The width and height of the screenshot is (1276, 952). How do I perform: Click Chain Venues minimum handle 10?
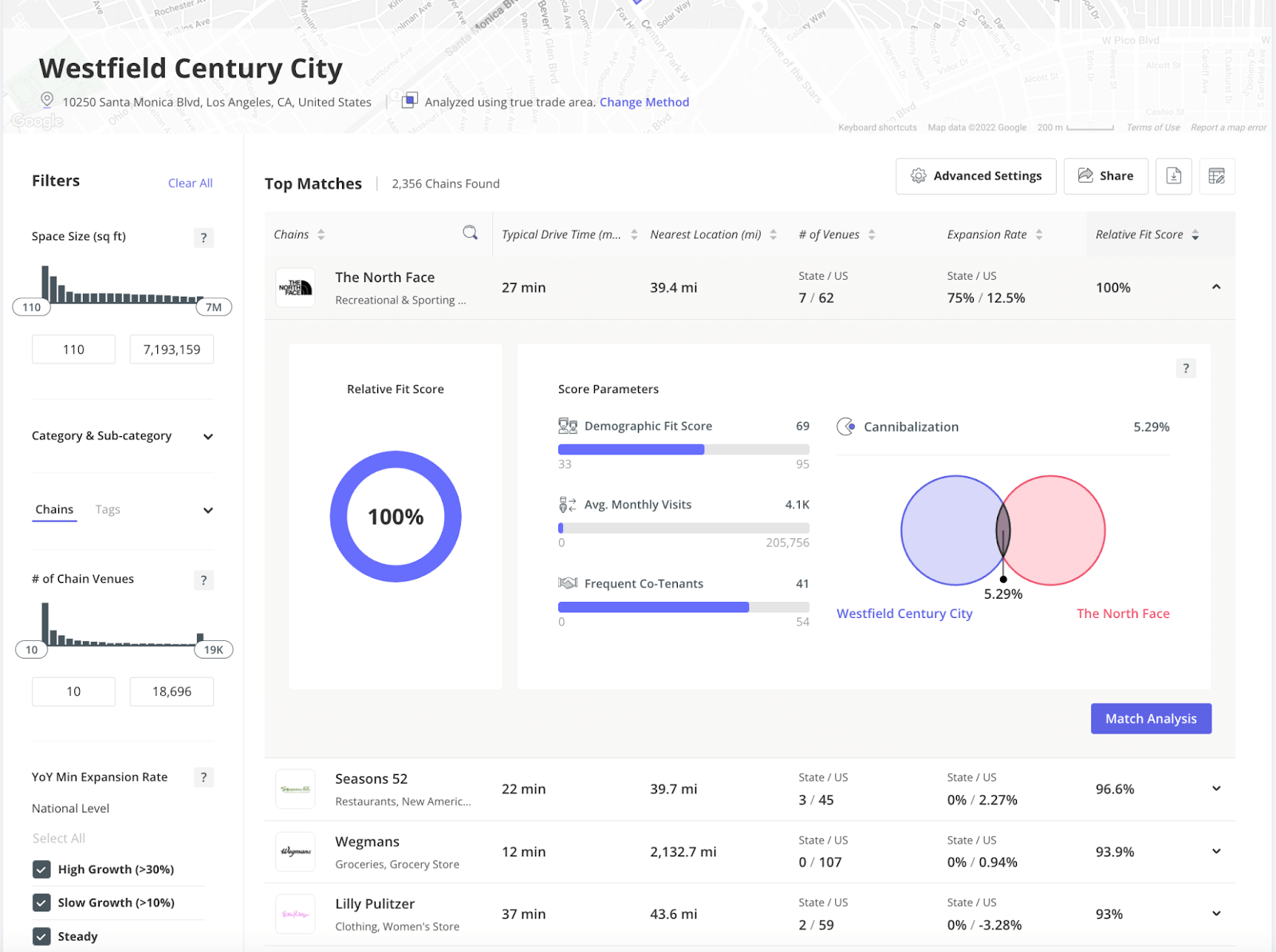[32, 650]
